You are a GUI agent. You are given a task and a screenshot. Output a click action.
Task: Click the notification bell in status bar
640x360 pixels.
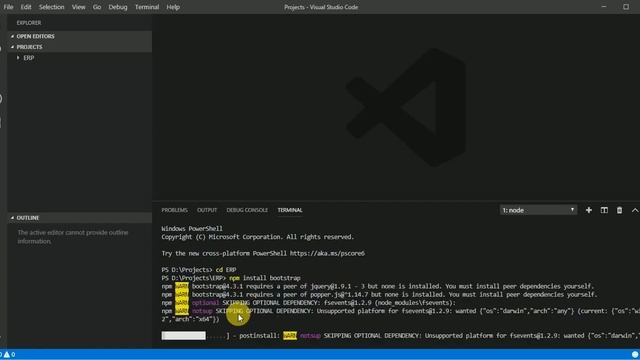click(x=635, y=354)
